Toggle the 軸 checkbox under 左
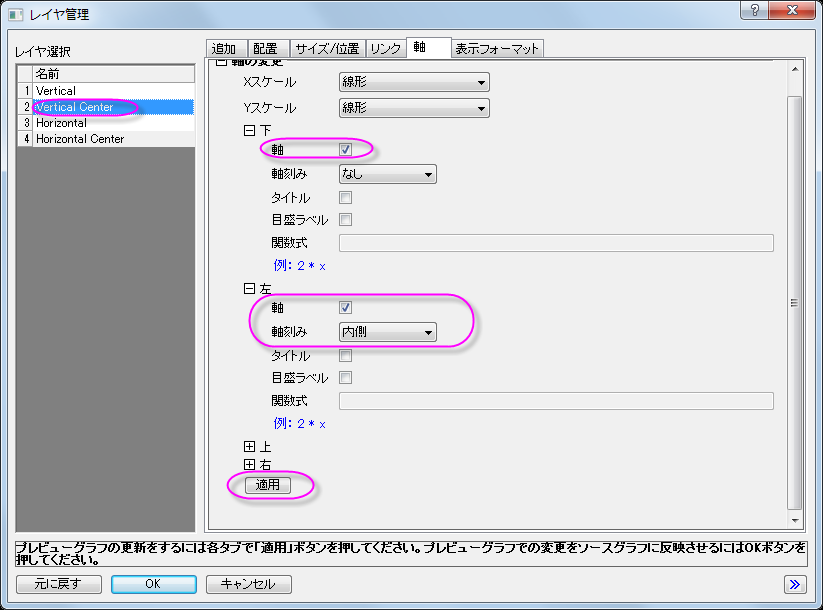This screenshot has width=823, height=610. [x=345, y=308]
